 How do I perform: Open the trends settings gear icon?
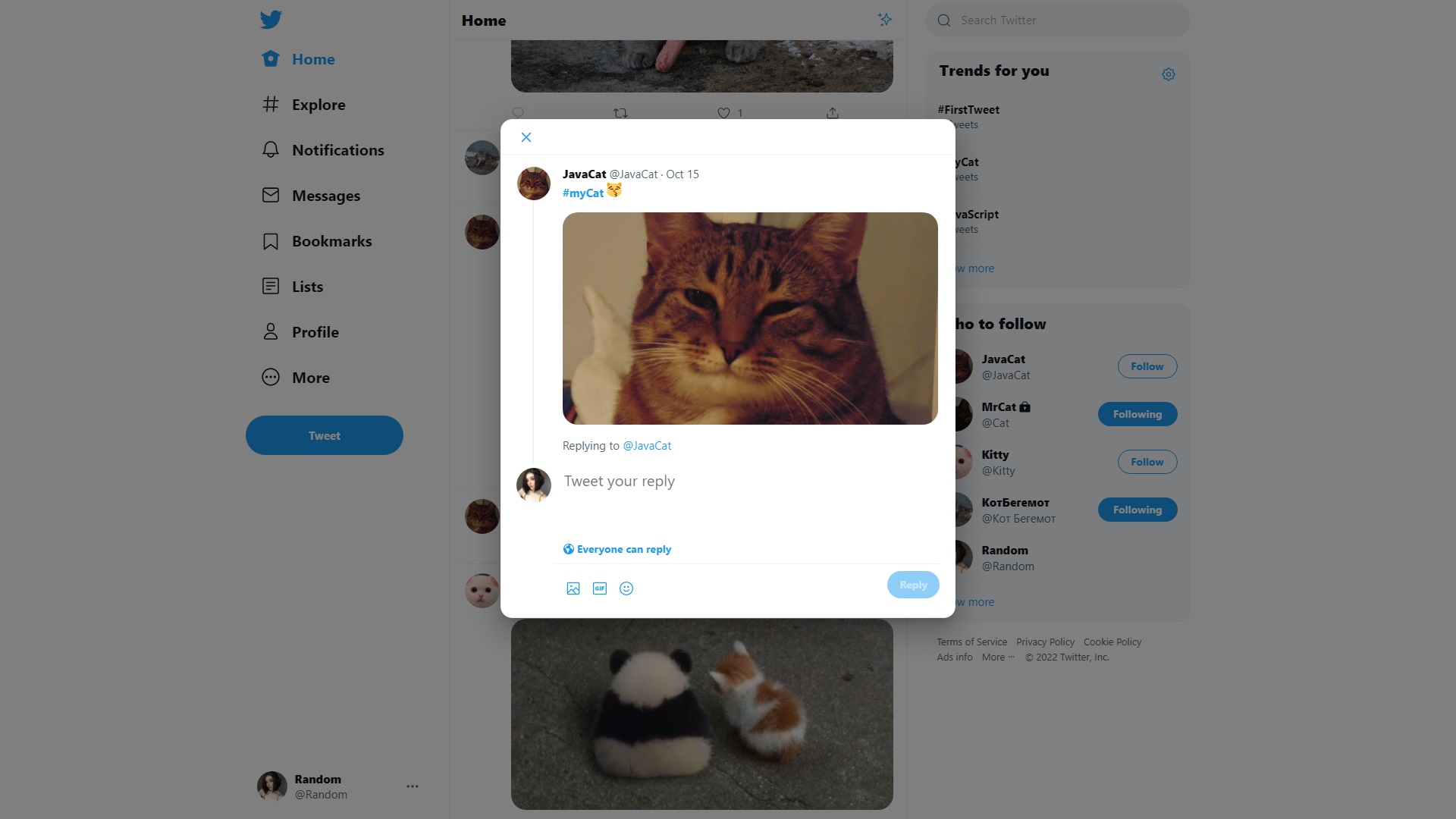pos(1169,74)
